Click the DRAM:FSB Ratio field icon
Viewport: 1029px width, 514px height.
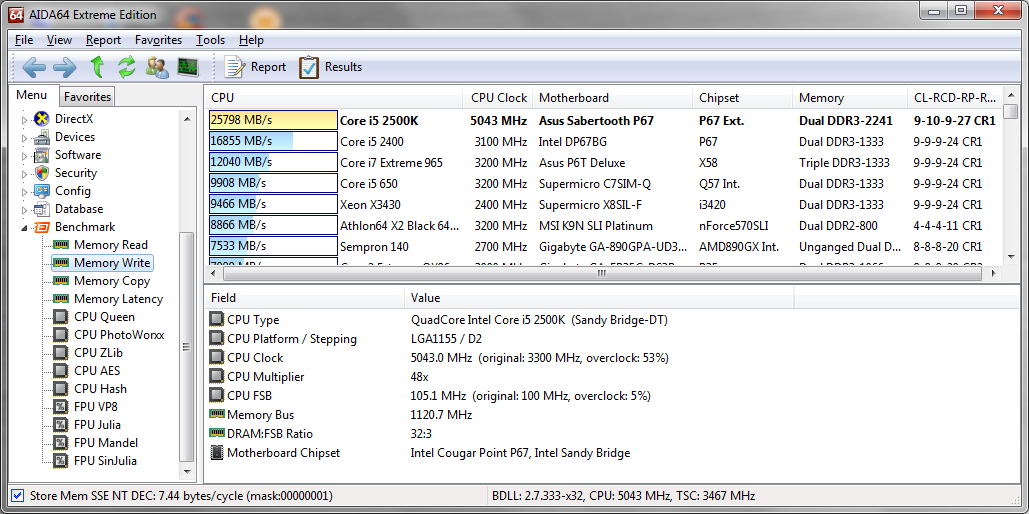[217, 433]
